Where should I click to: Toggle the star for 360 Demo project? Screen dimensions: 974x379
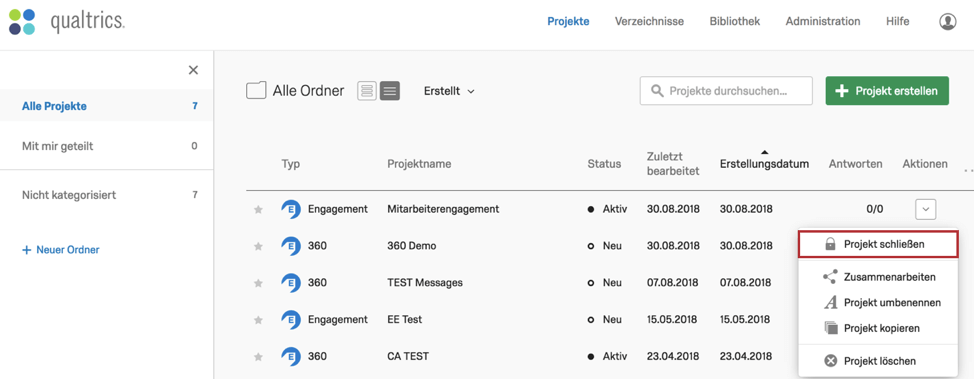click(x=258, y=247)
